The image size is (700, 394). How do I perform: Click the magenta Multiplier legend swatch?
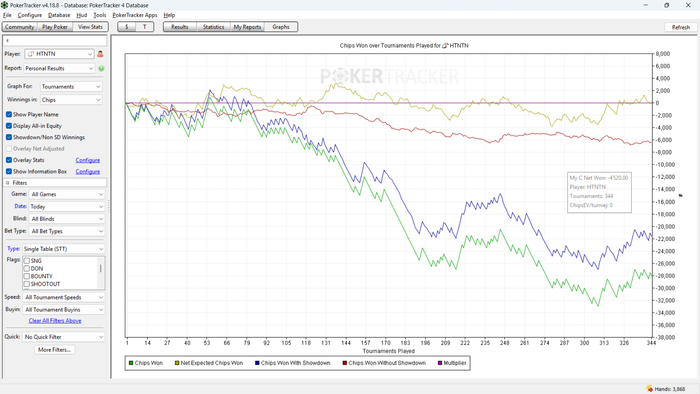(x=440, y=363)
